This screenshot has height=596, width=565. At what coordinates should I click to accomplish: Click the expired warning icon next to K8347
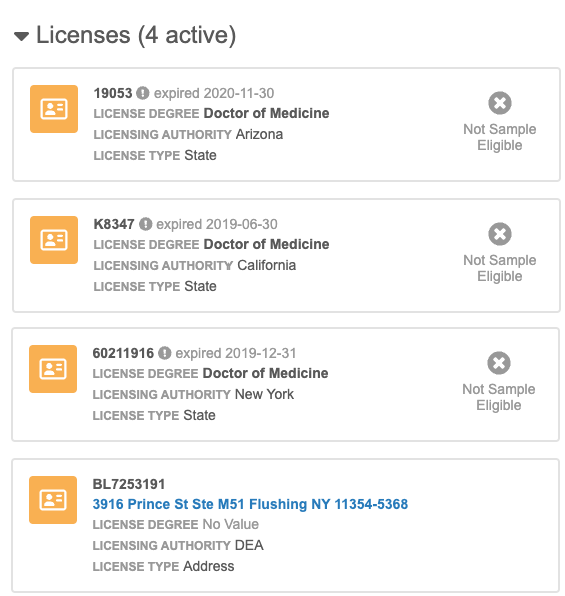(x=146, y=224)
